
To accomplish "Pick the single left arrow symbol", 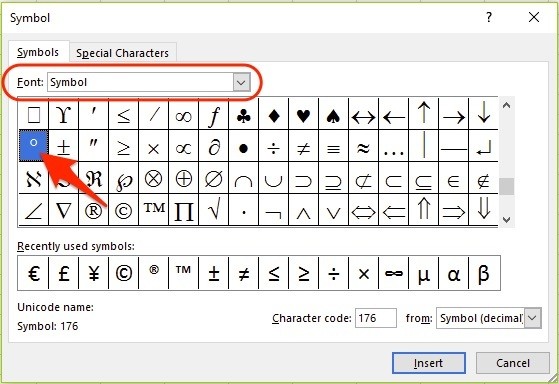I will 393,113.
